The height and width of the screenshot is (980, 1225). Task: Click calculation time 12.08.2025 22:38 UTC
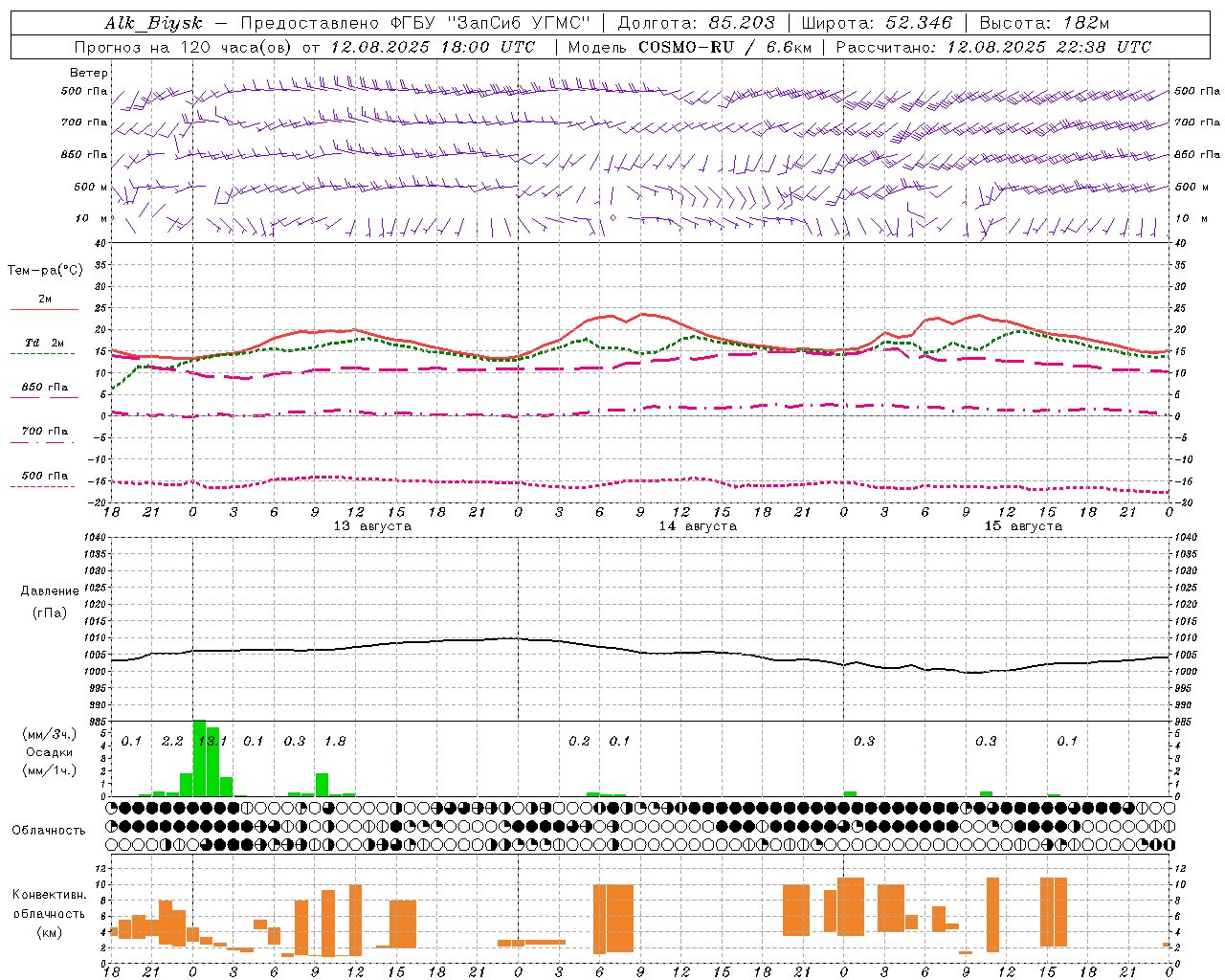coord(1049,47)
